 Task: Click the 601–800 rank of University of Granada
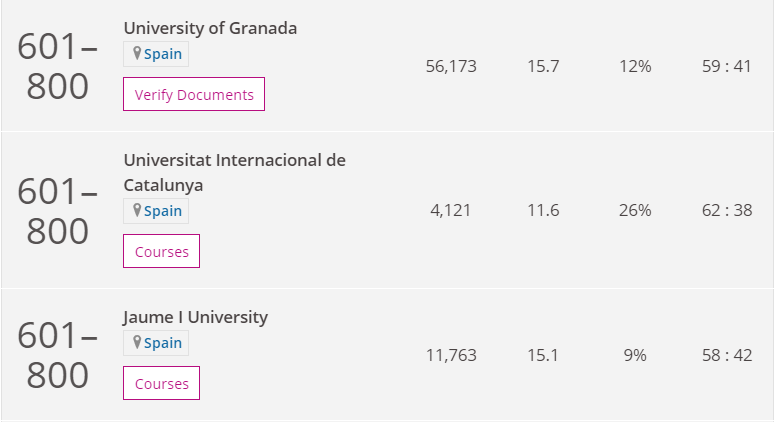pos(57,66)
